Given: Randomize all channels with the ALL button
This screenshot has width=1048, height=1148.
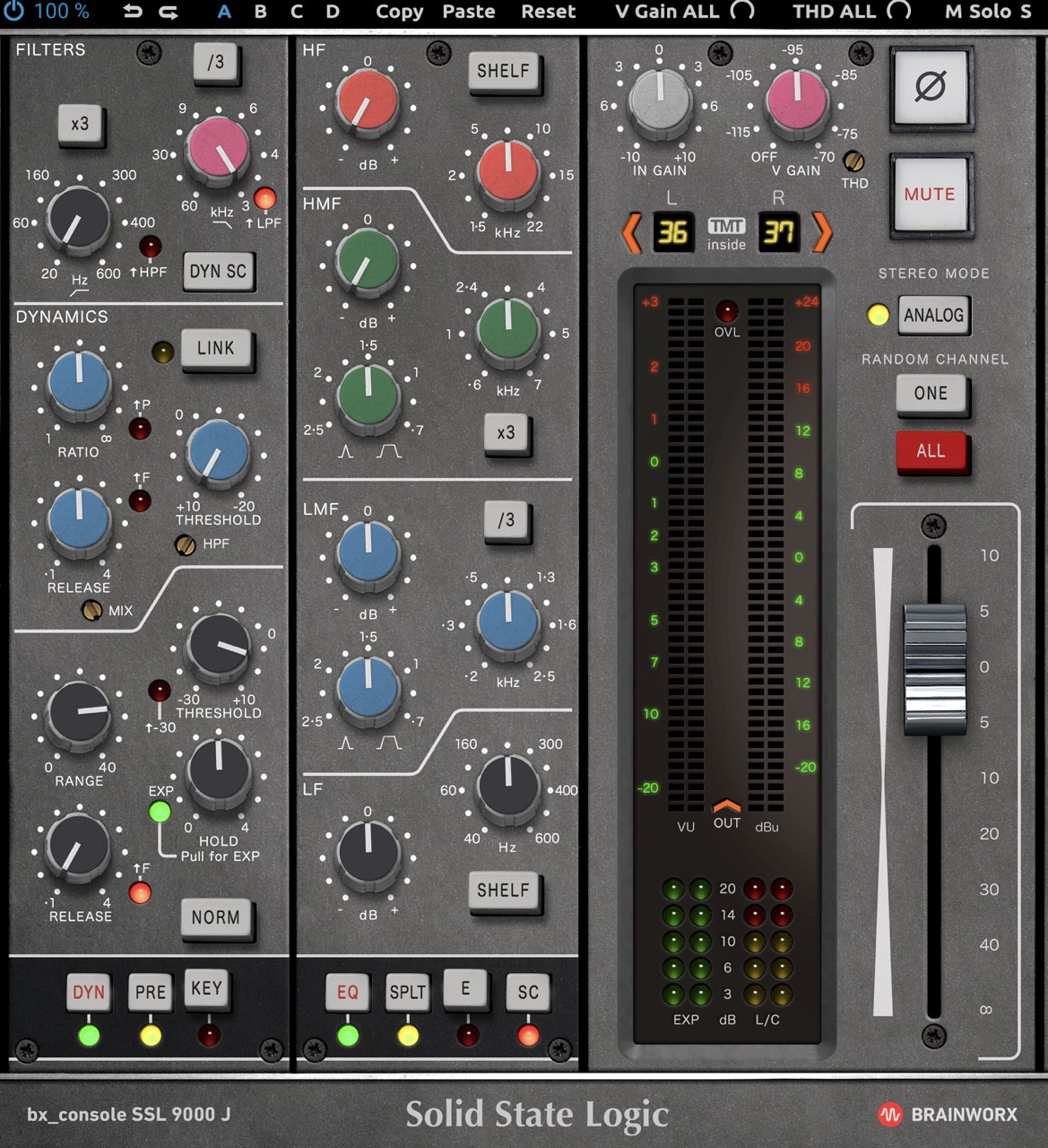Looking at the screenshot, I should tap(932, 451).
